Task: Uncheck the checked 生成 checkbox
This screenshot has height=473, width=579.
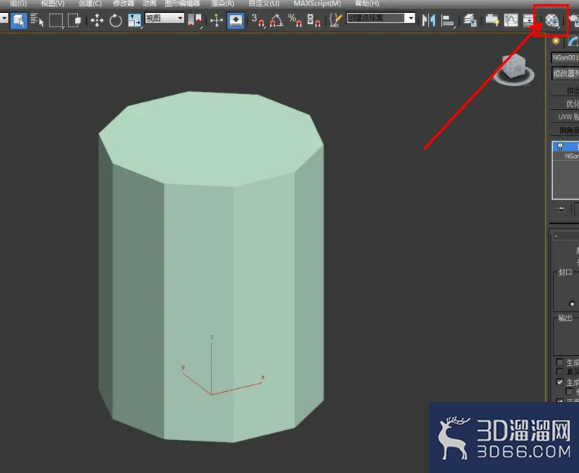Action: pos(560,382)
